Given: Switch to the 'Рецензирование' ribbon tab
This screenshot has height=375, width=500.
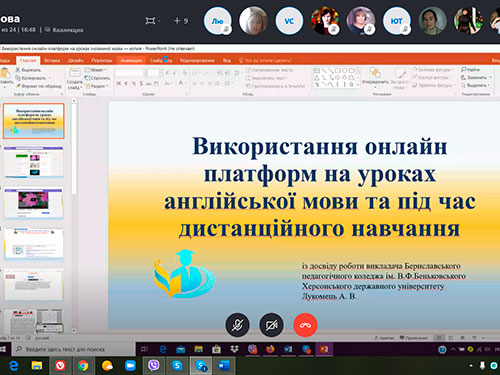Looking at the screenshot, I should (x=197, y=60).
